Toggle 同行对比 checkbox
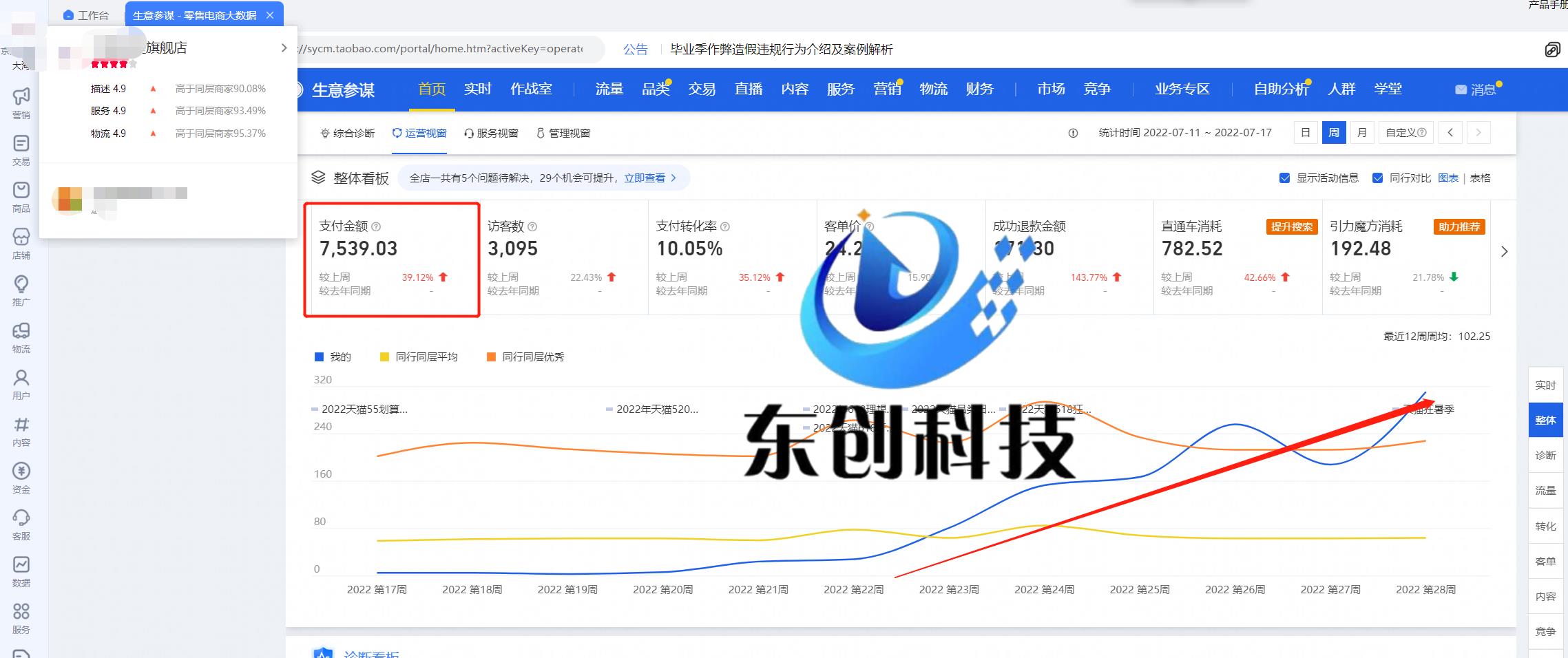This screenshot has height=658, width=1568. pyautogui.click(x=1377, y=178)
